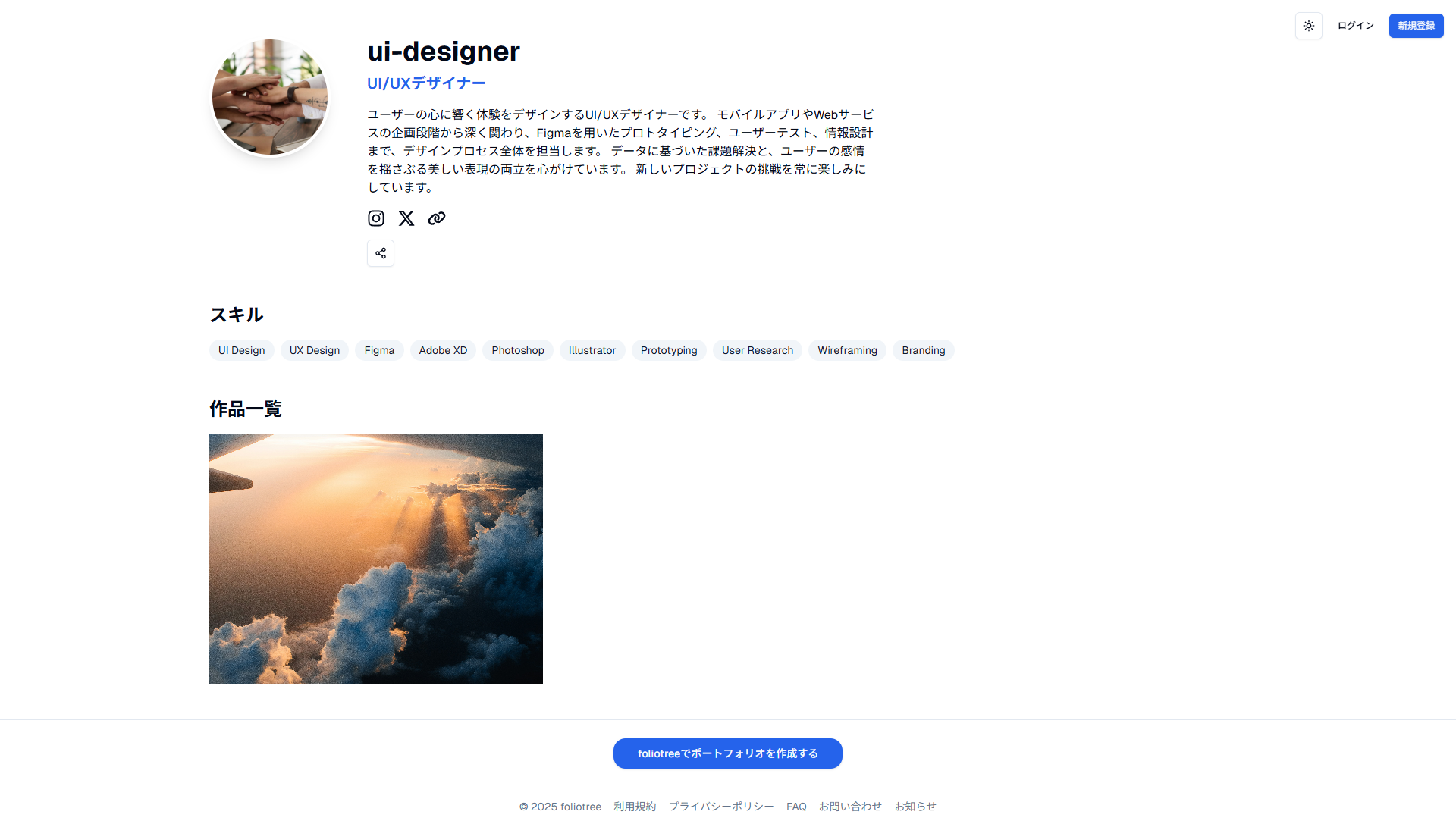Viewport: 1456px width, 827px height.
Task: Open the 利用規約 footer link
Action: tap(635, 807)
